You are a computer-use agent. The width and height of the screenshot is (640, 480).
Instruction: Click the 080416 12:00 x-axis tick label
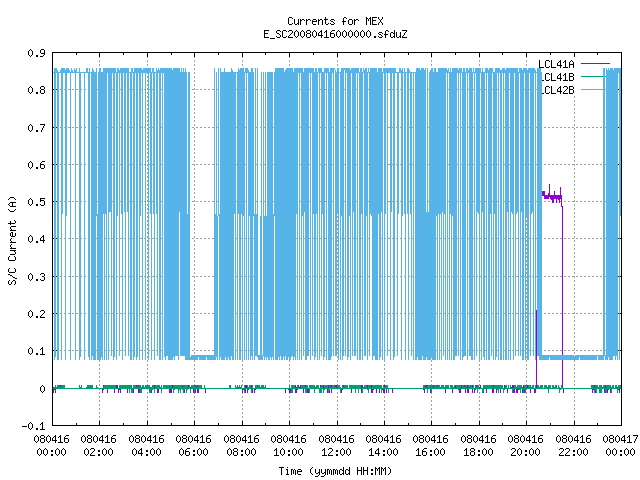pos(336,446)
